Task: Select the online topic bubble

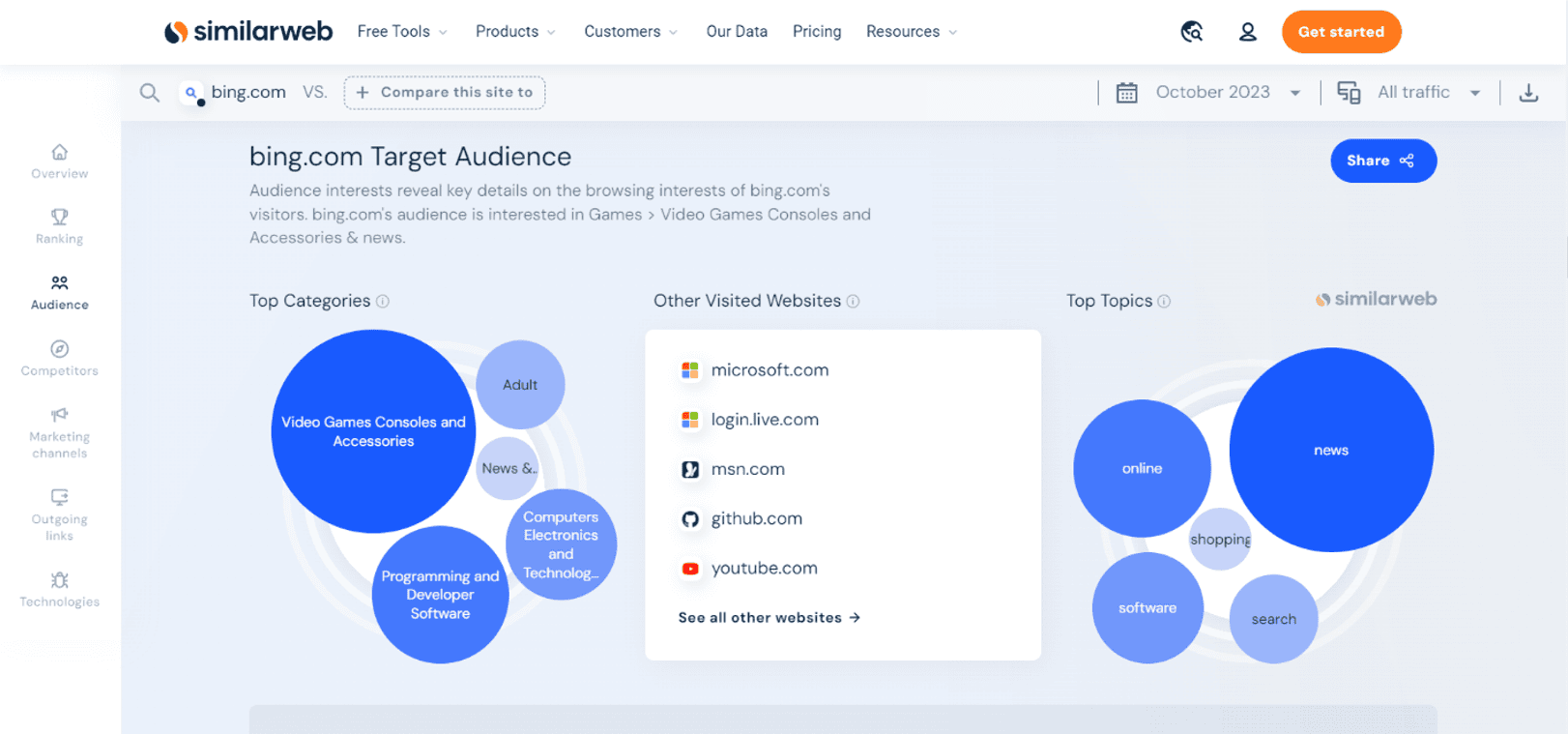Action: [x=1142, y=468]
